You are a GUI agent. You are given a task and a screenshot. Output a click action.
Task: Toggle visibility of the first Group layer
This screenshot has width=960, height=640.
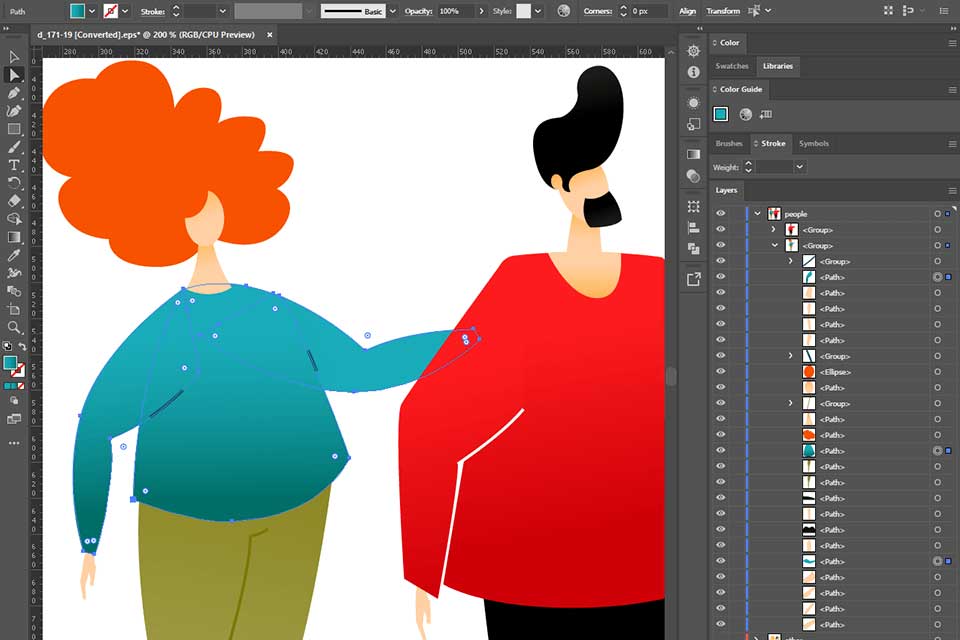721,229
